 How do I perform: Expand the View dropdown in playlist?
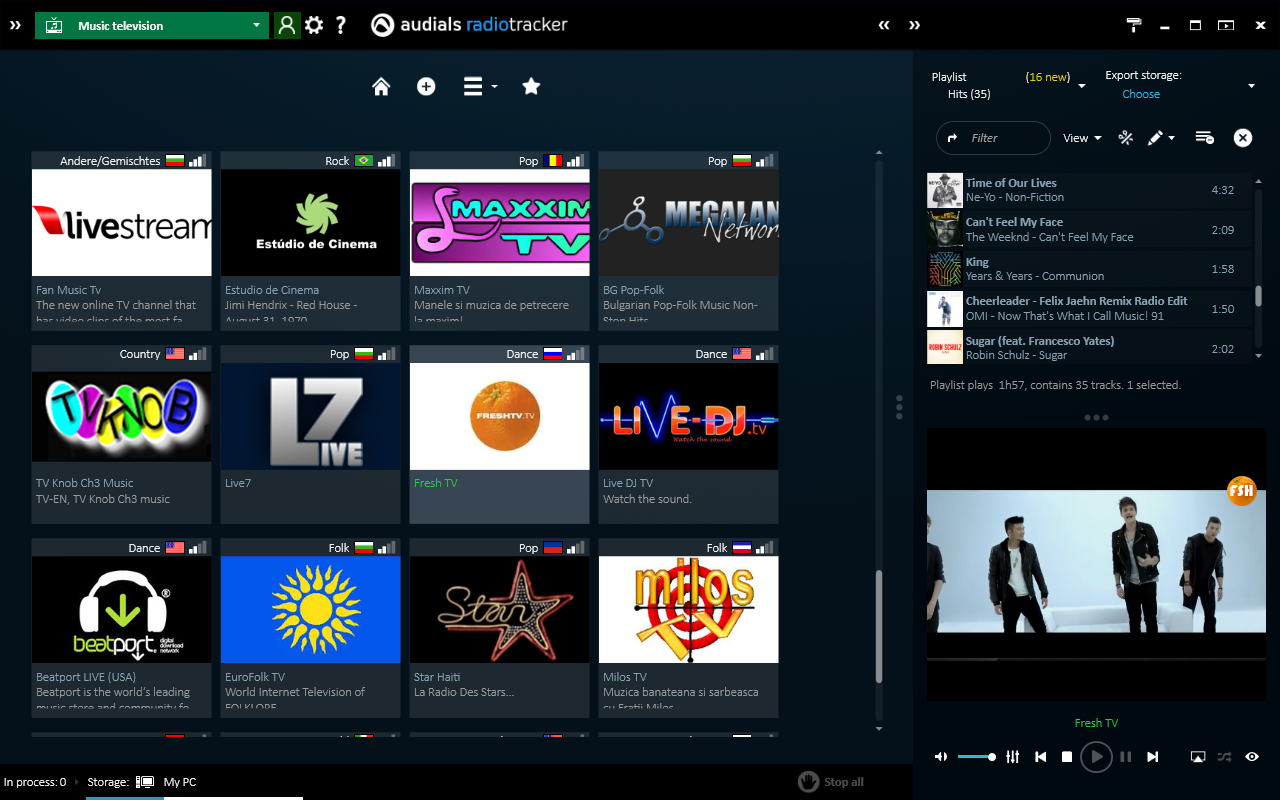pyautogui.click(x=1082, y=138)
